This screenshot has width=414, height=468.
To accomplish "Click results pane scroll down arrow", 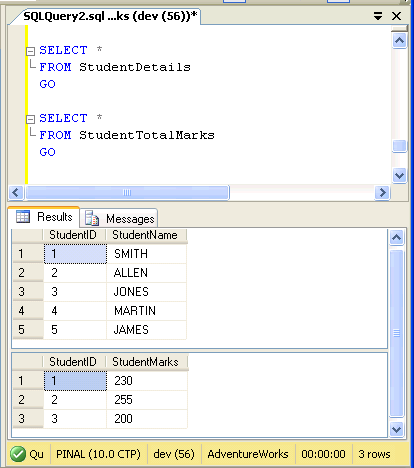I will (x=396, y=429).
